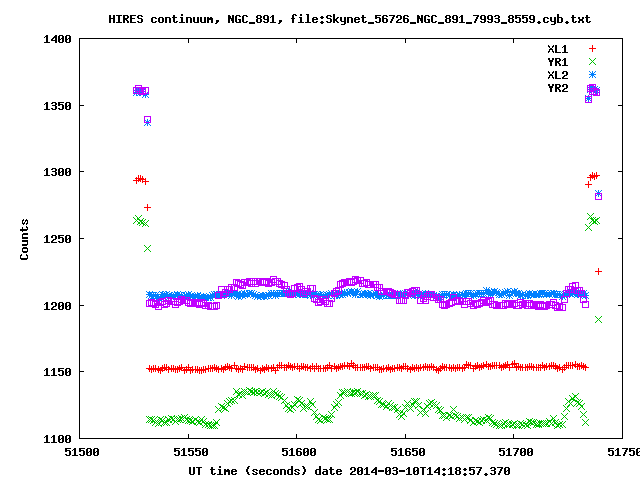The height and width of the screenshot is (480, 640).
Task: Click the 1350 y-axis tick label
Action: click(x=57, y=106)
